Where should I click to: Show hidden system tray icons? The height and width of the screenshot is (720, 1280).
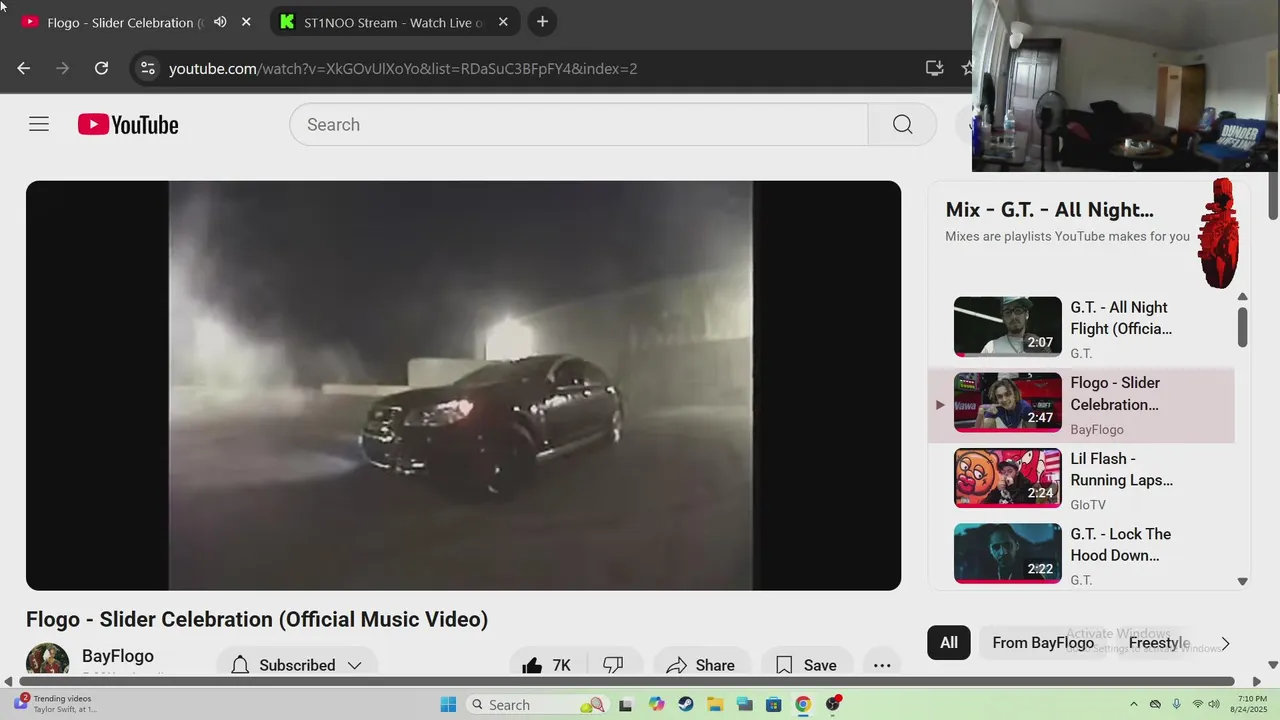click(1134, 704)
